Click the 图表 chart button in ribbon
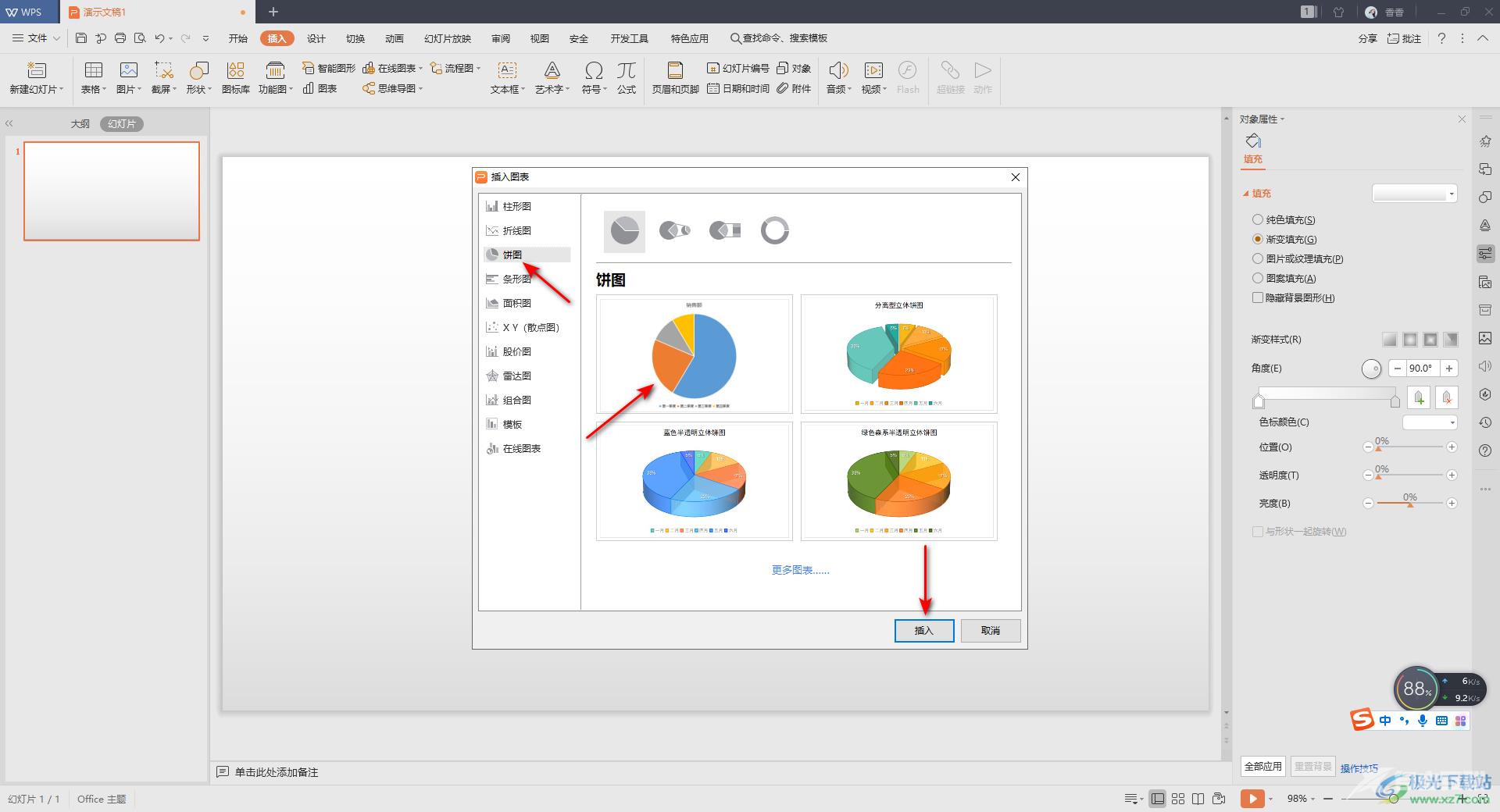 pos(320,89)
